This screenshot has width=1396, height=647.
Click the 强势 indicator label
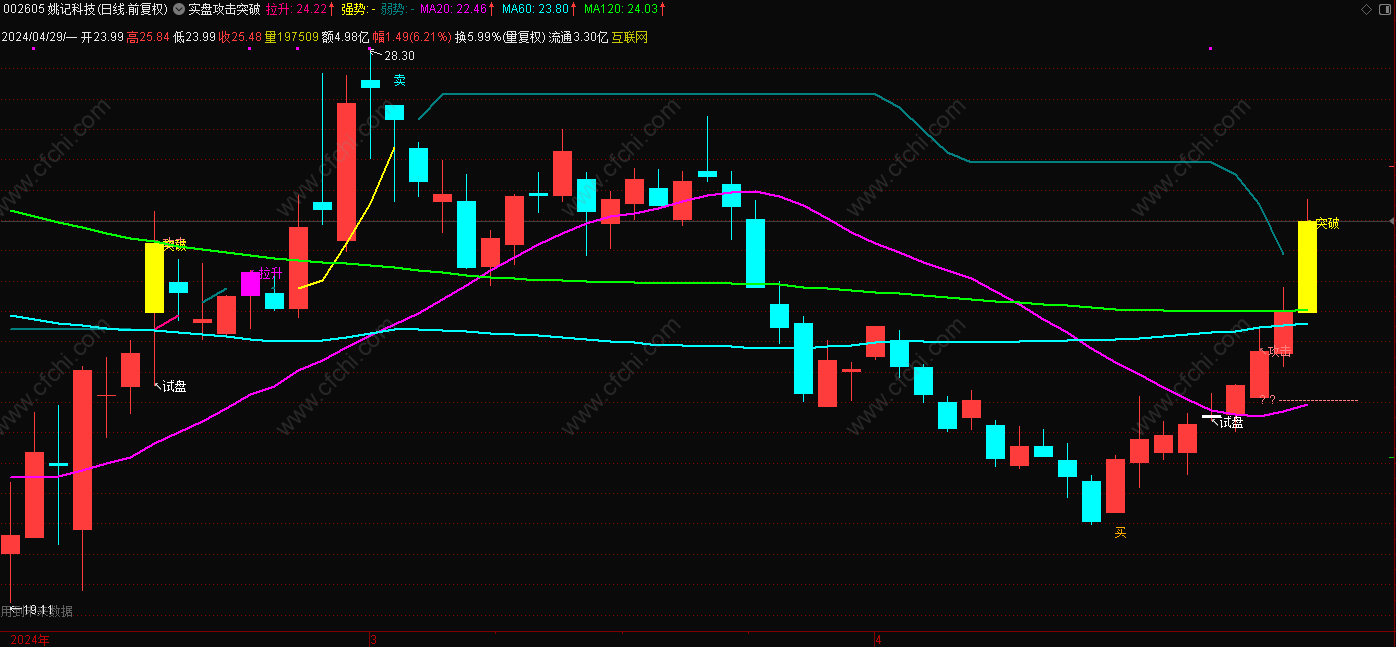pyautogui.click(x=357, y=9)
